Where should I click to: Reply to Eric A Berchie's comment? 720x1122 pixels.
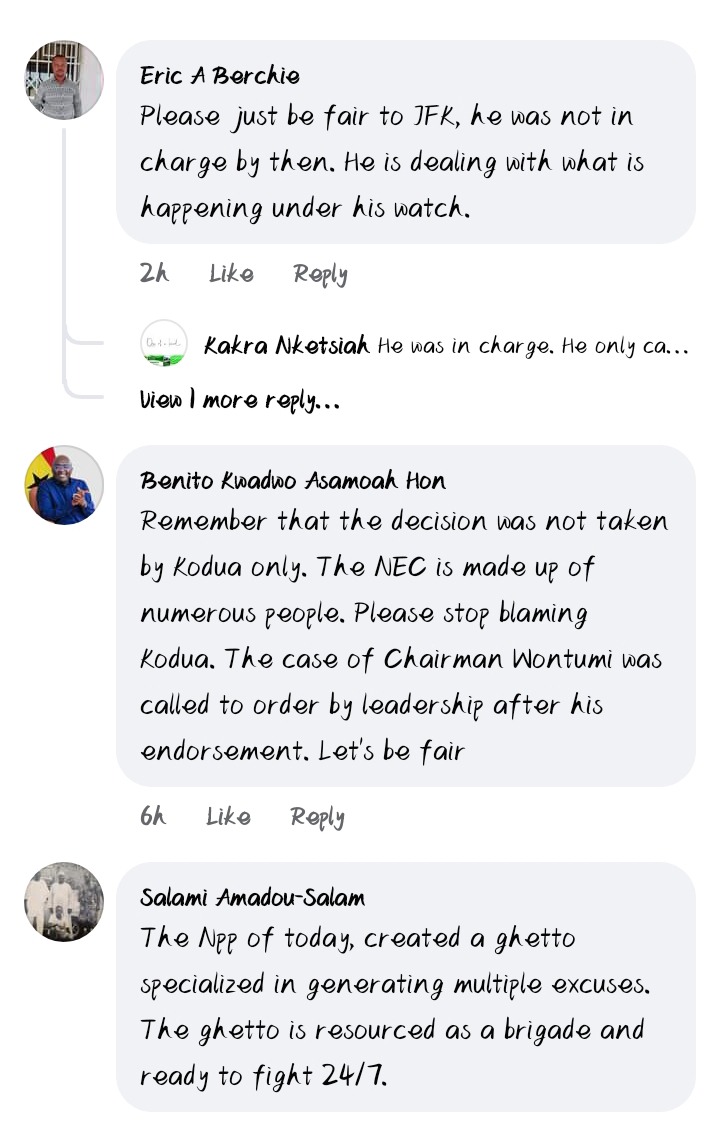pyautogui.click(x=320, y=274)
